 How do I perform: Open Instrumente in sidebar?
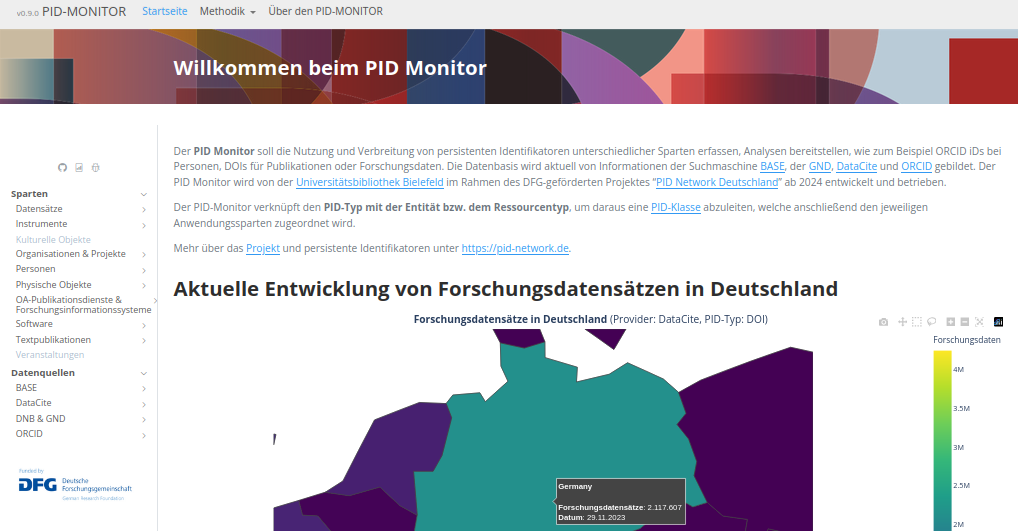(42, 223)
